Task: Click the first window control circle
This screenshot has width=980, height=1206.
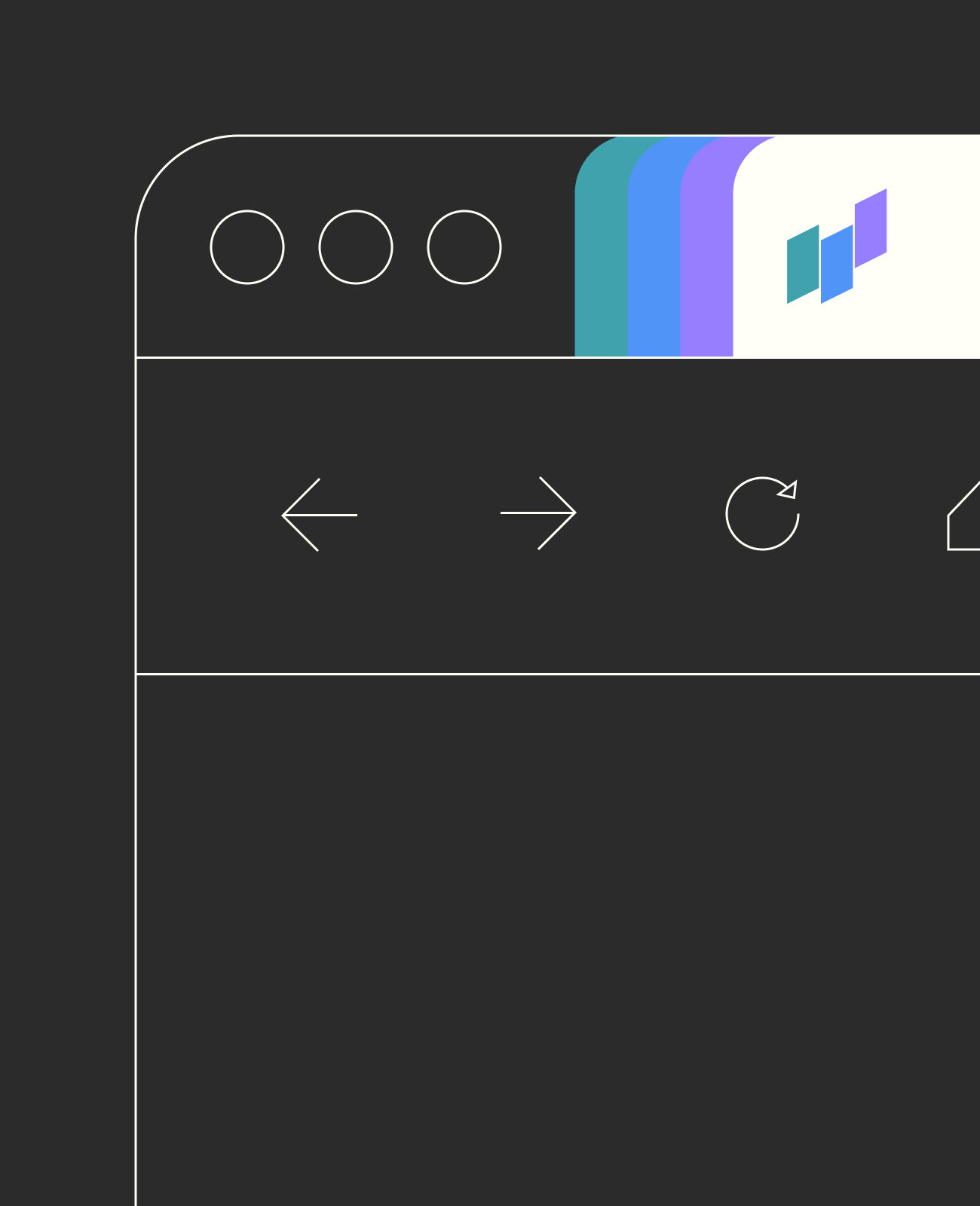Action: point(247,247)
